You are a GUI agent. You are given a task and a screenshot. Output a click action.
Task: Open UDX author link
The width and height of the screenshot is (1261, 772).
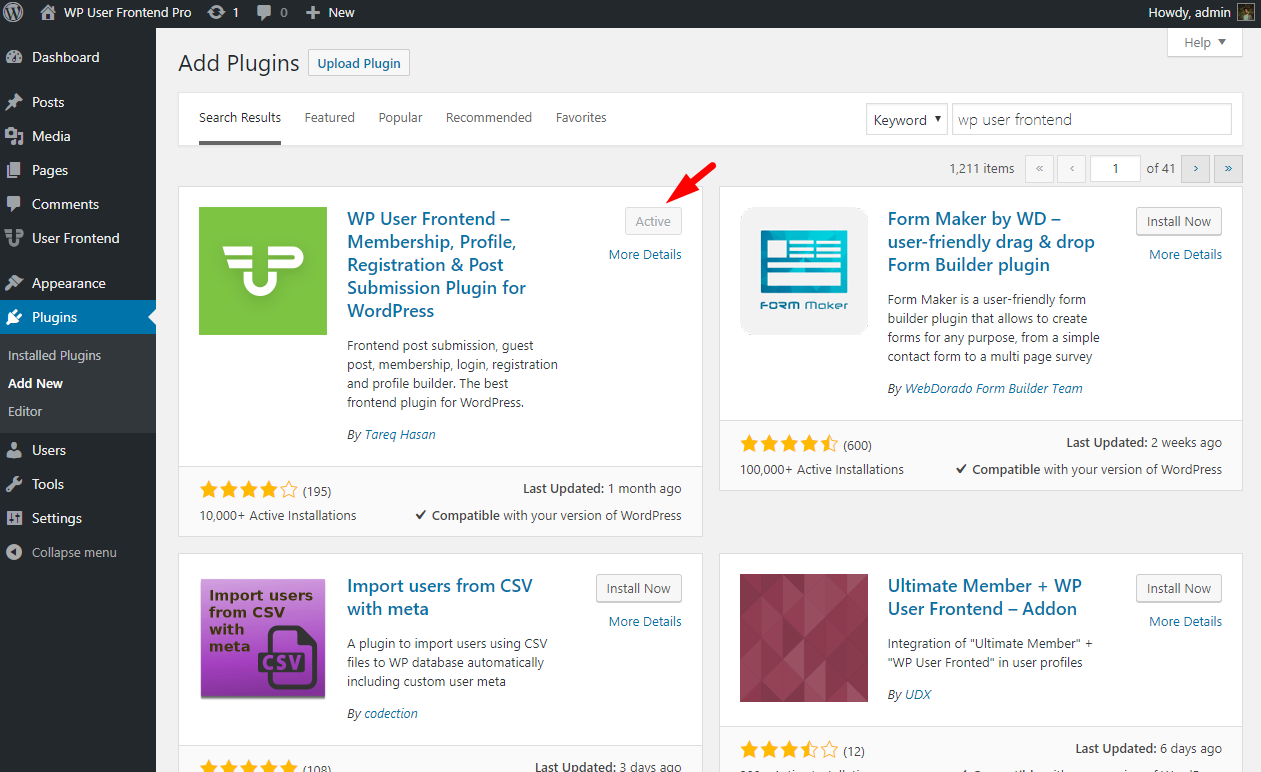918,694
